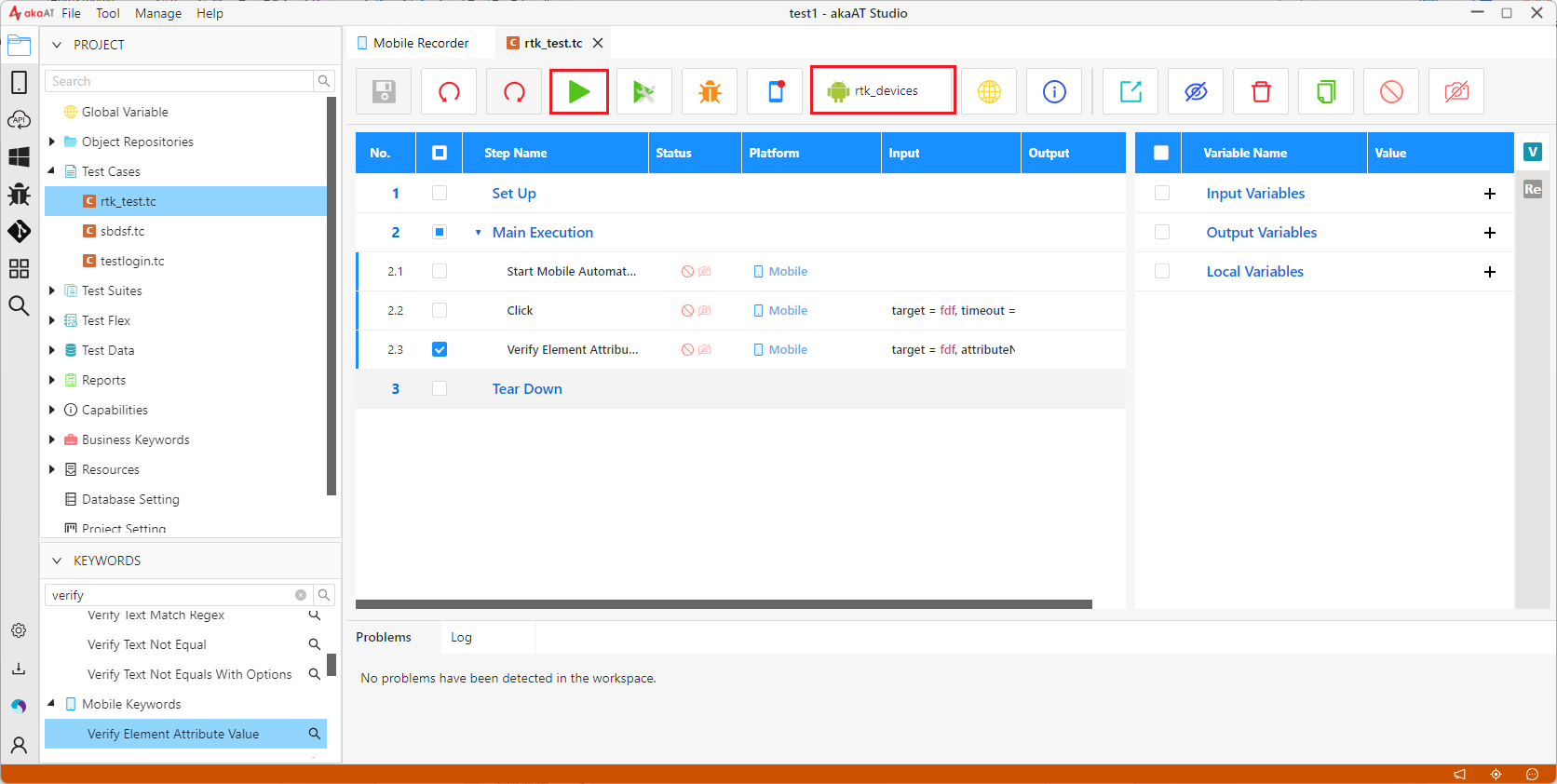This screenshot has height=784, width=1557.
Task: Click the mobile record device icon
Action: click(x=775, y=91)
